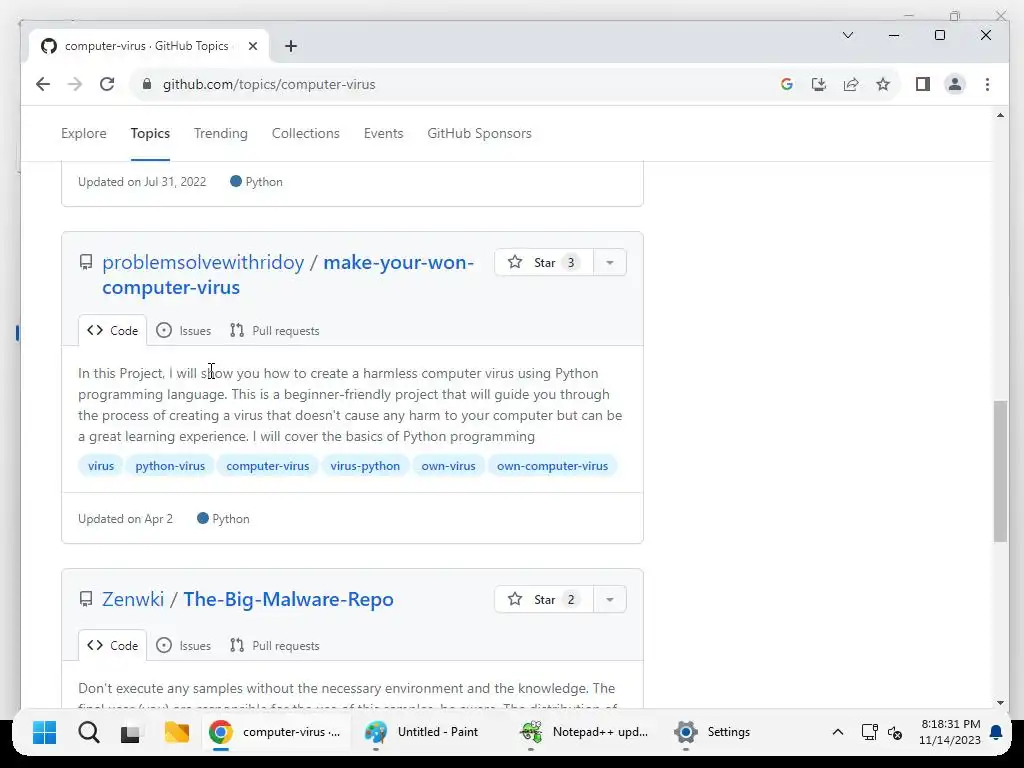Bookmark this tab with star icon
1024x768 pixels.
point(883,84)
